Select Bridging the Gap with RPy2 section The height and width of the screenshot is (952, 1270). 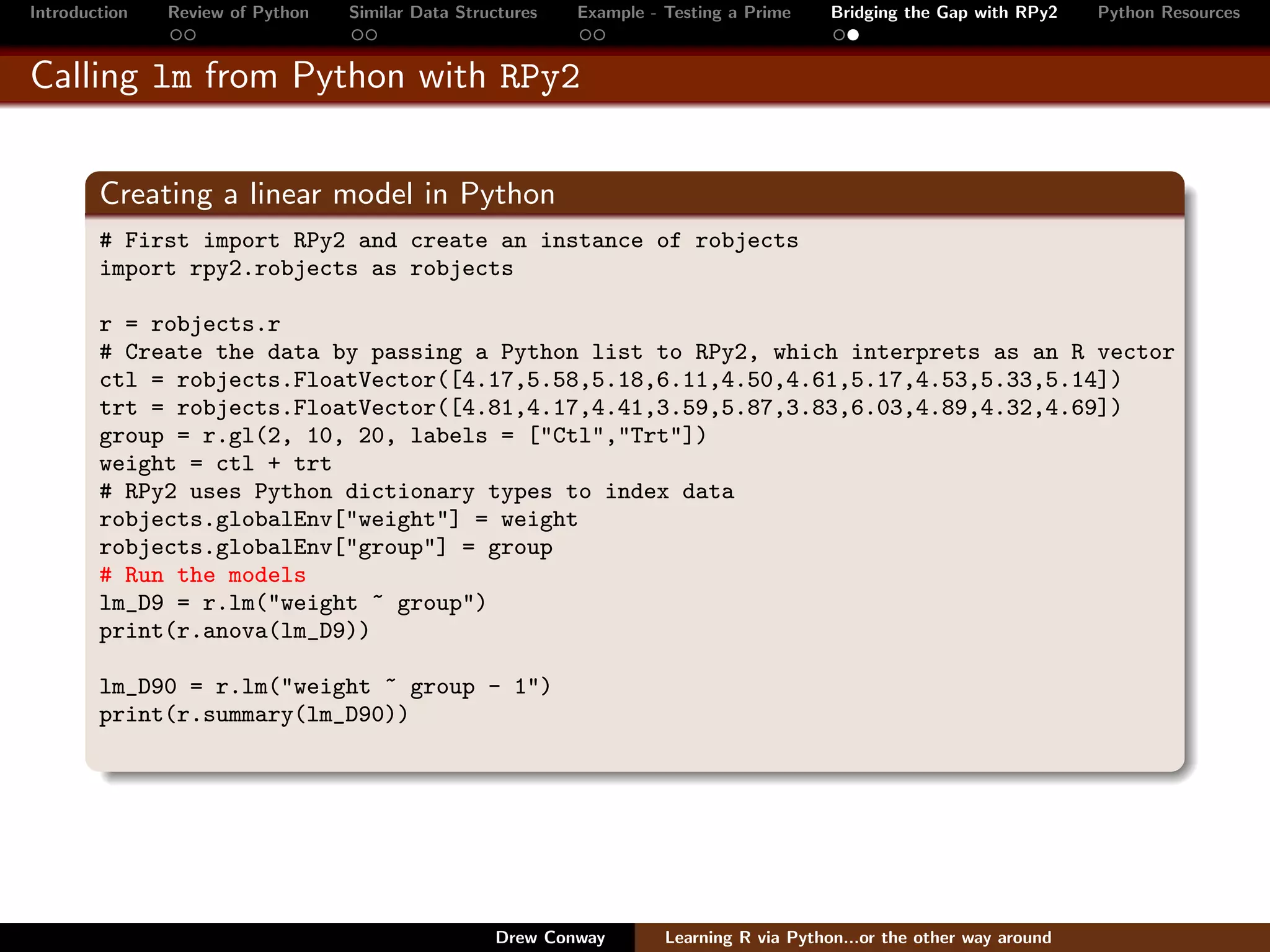pyautogui.click(x=944, y=12)
